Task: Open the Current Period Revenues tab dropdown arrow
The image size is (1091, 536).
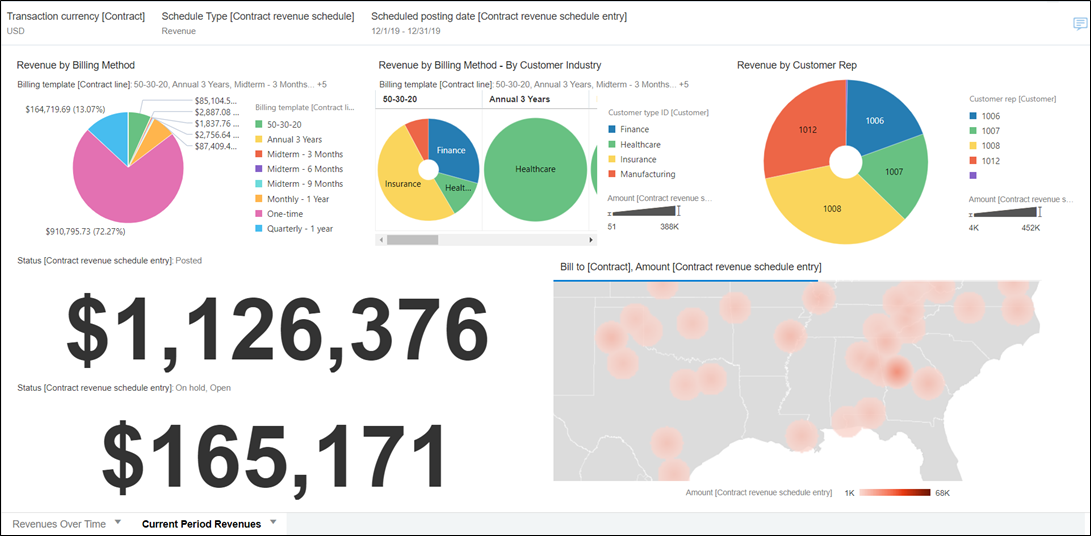Action: pyautogui.click(x=273, y=522)
